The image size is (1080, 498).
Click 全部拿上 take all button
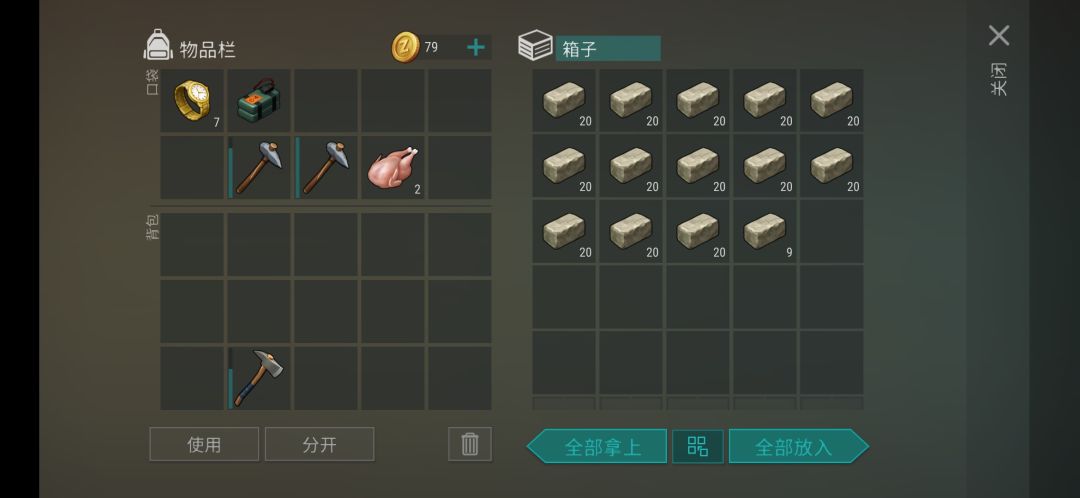(x=596, y=446)
